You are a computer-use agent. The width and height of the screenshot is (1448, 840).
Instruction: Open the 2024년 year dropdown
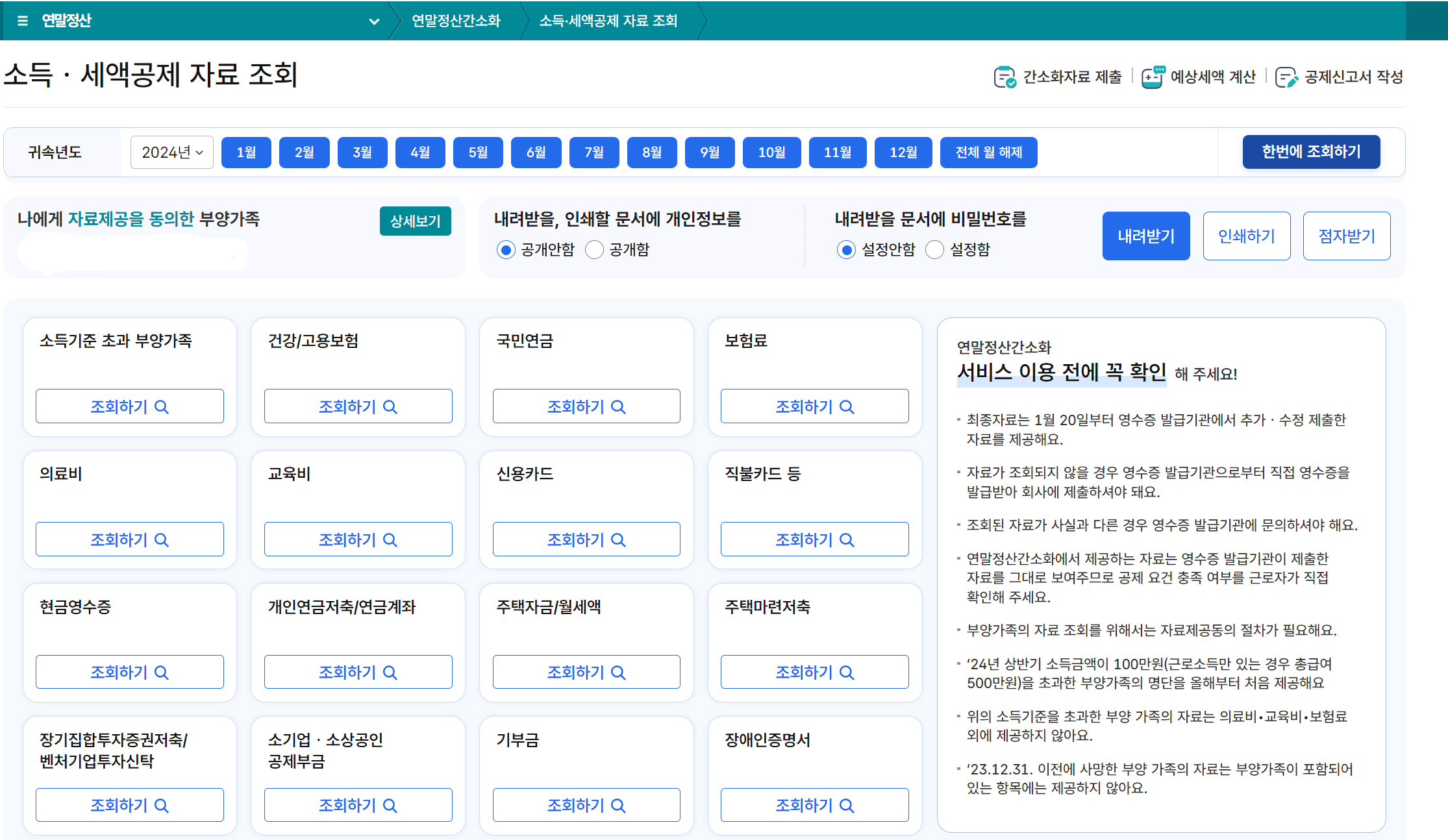coord(172,153)
